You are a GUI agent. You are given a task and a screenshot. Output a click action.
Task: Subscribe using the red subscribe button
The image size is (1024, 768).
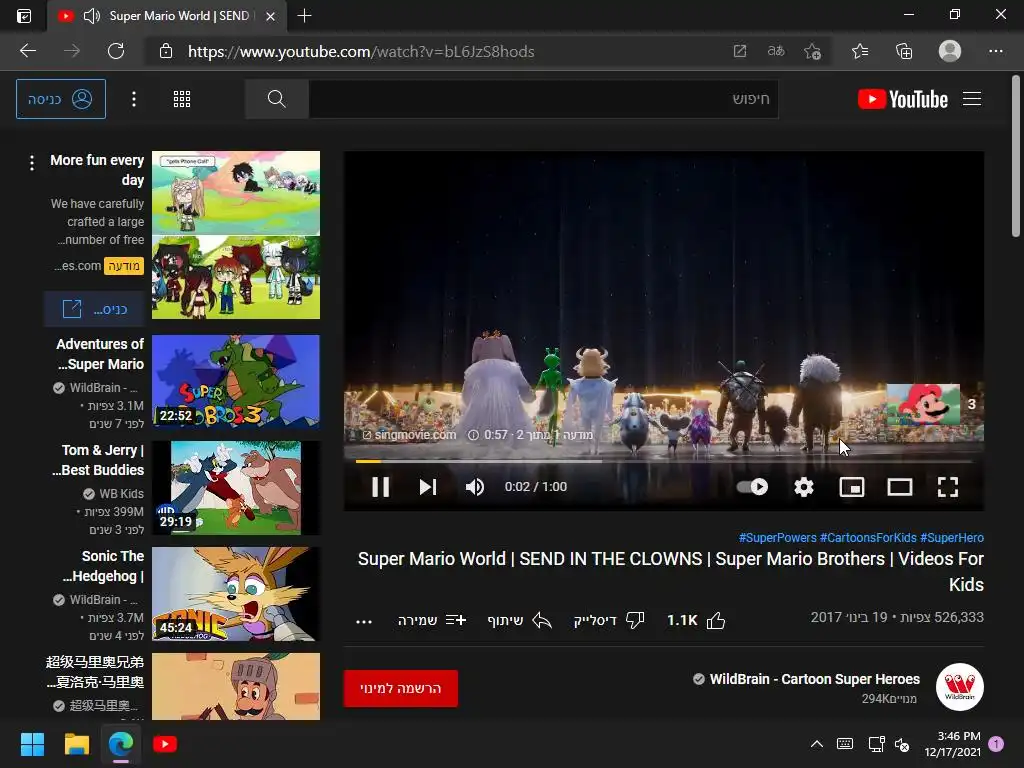point(400,688)
